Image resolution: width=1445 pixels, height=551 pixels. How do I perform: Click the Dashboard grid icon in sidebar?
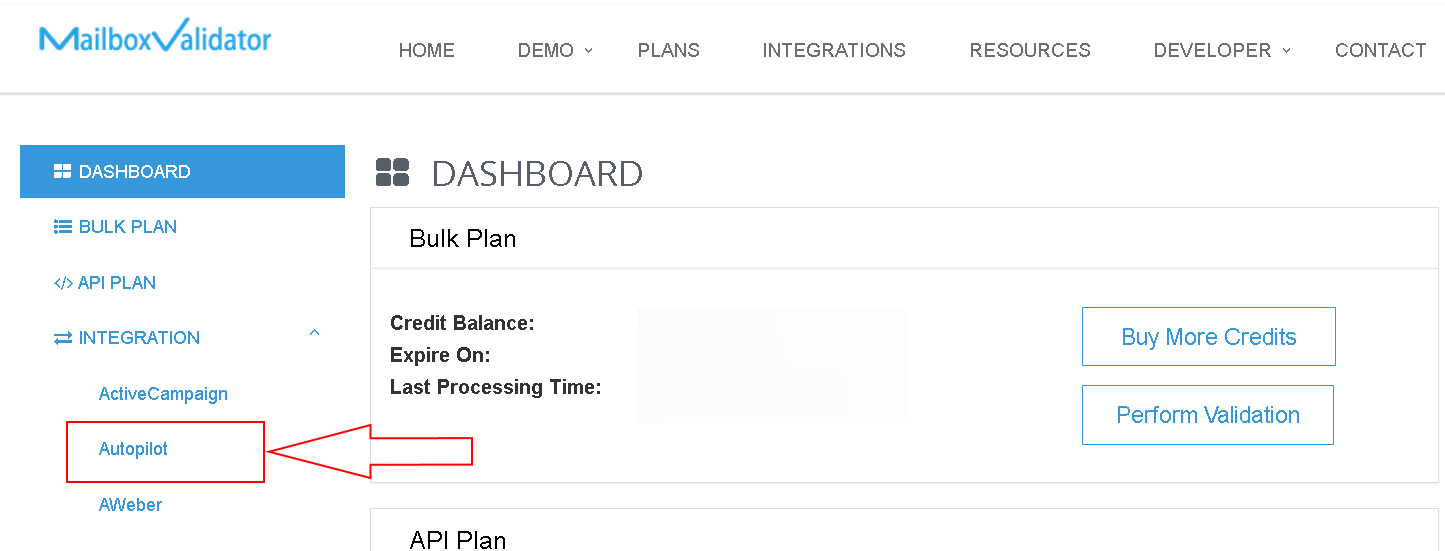pyautogui.click(x=62, y=172)
